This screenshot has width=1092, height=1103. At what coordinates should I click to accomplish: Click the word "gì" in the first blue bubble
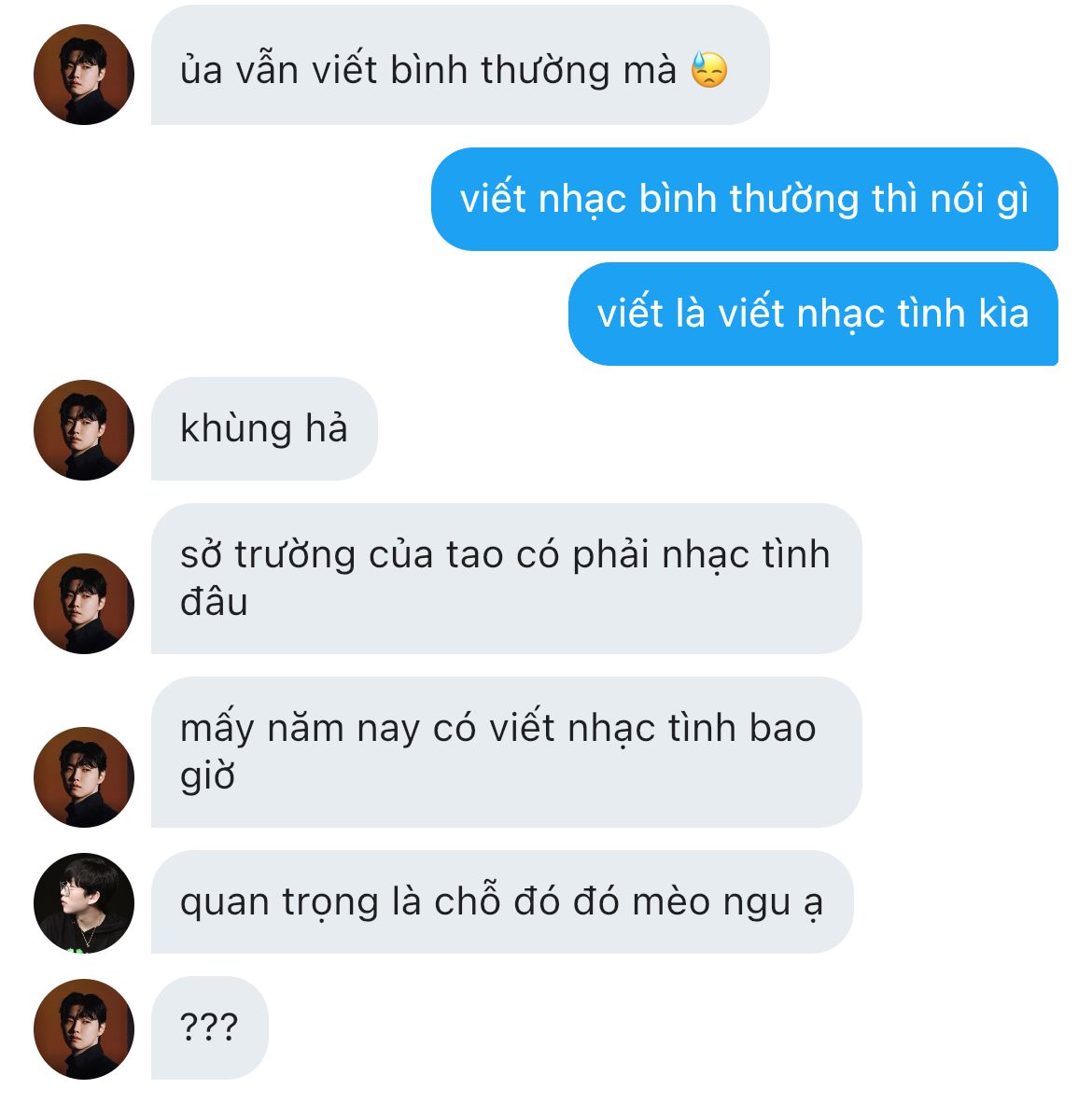click(1013, 201)
